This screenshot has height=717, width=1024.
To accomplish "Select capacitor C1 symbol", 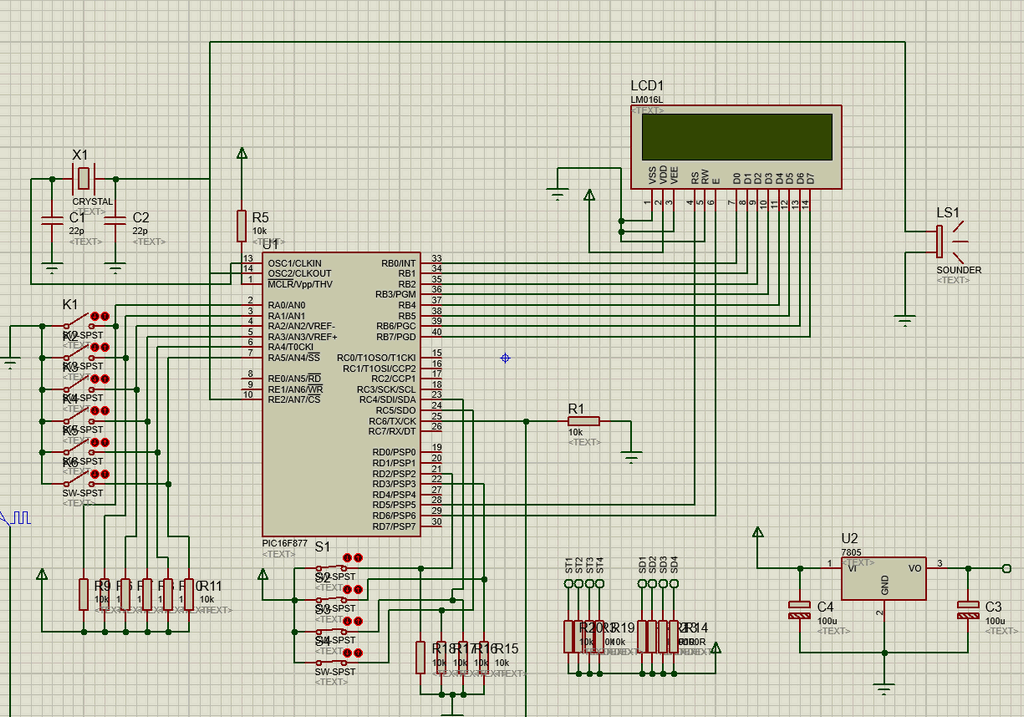I will coord(52,220).
